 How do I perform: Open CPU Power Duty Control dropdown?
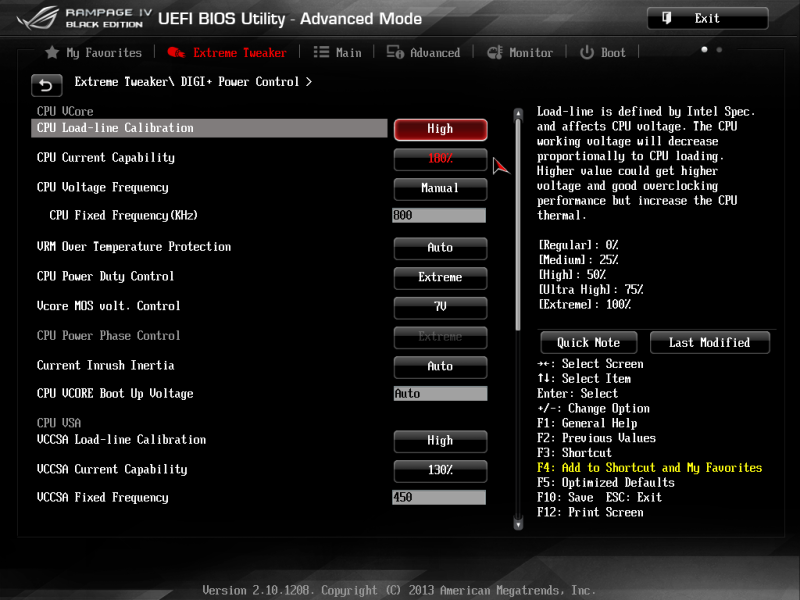(x=440, y=277)
